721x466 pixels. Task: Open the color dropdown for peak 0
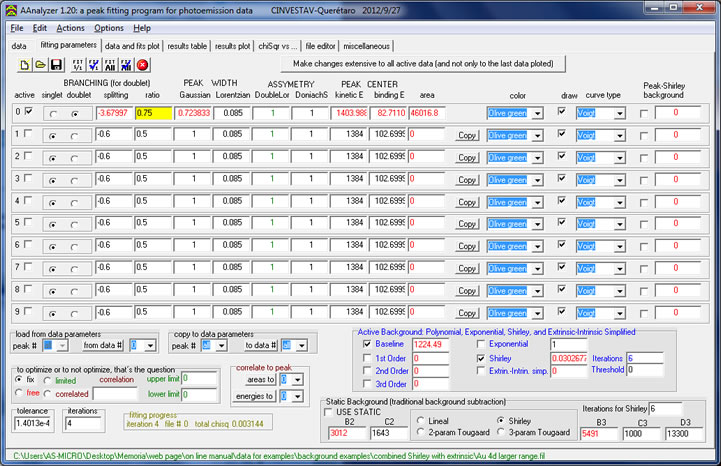pos(538,113)
